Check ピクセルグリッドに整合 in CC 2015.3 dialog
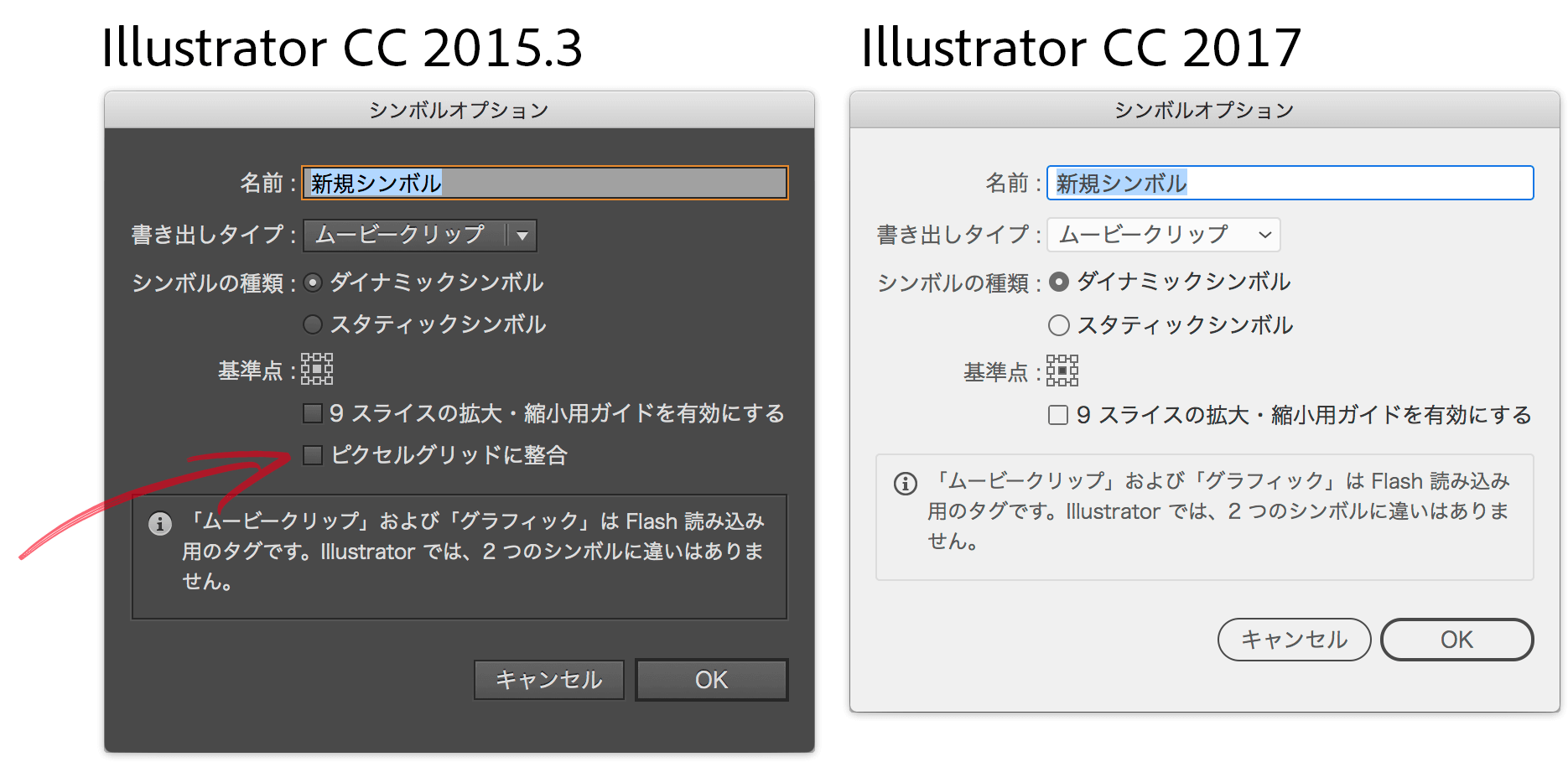 pyautogui.click(x=313, y=455)
